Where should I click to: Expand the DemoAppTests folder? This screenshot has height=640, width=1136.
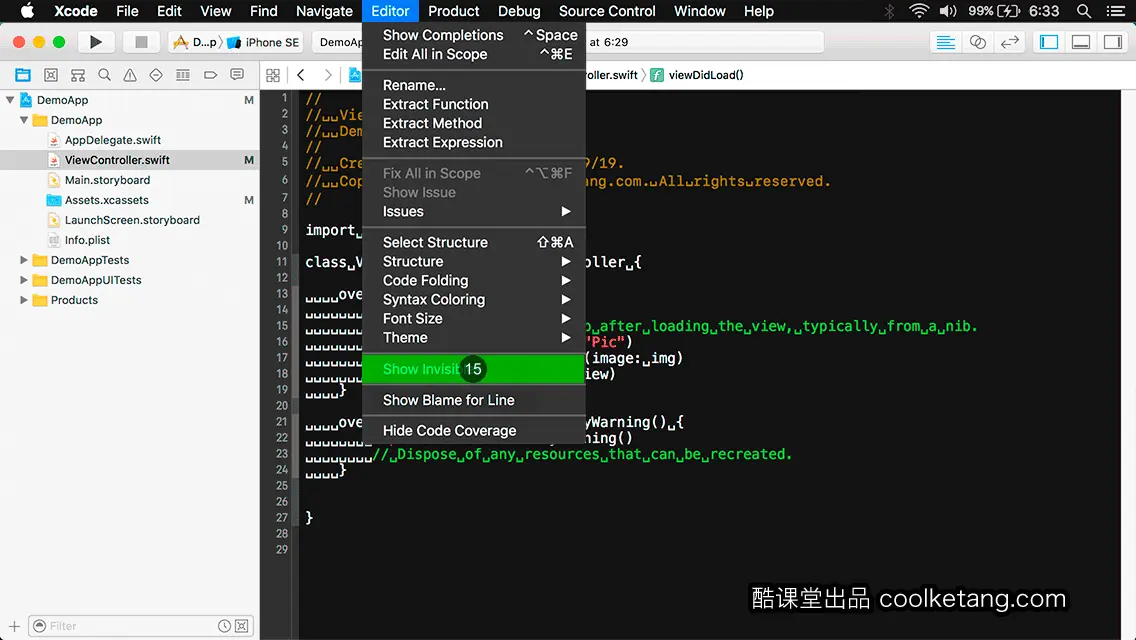coord(24,259)
